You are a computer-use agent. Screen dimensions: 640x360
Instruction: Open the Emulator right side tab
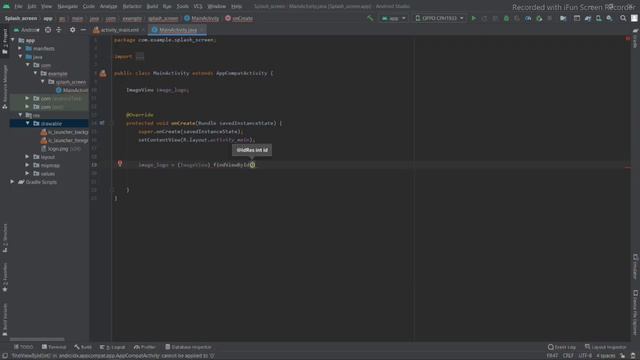636,267
